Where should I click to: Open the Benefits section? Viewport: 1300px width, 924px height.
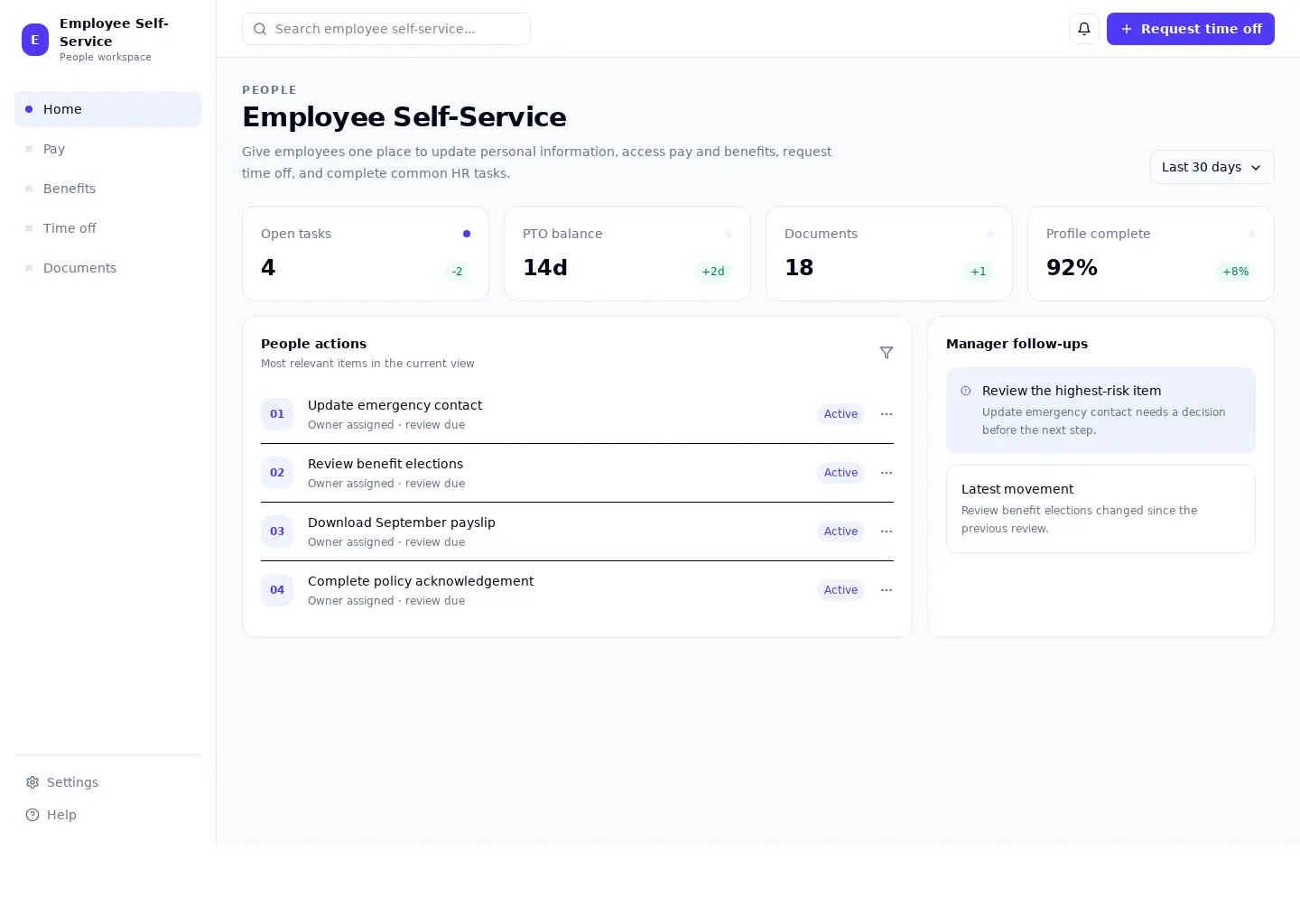(107, 189)
